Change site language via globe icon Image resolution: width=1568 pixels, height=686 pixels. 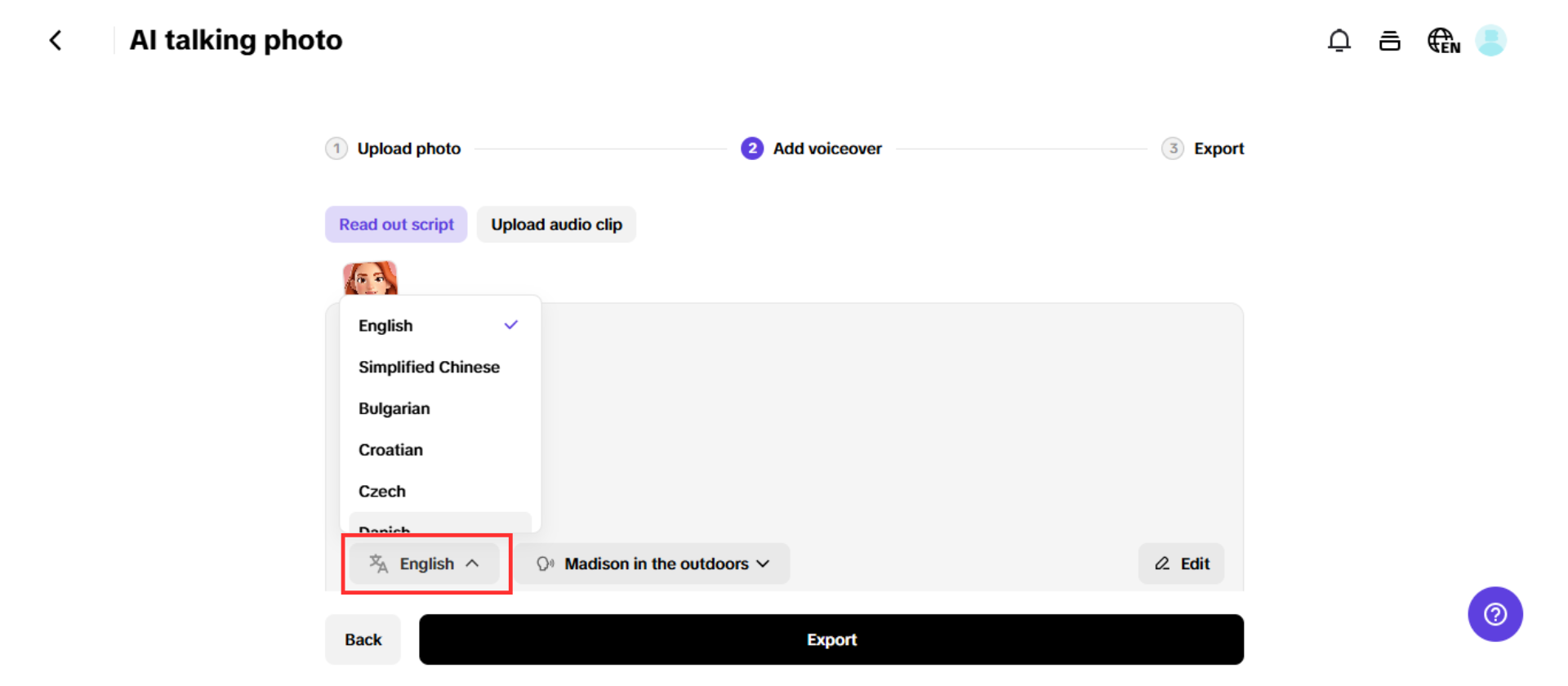point(1443,40)
